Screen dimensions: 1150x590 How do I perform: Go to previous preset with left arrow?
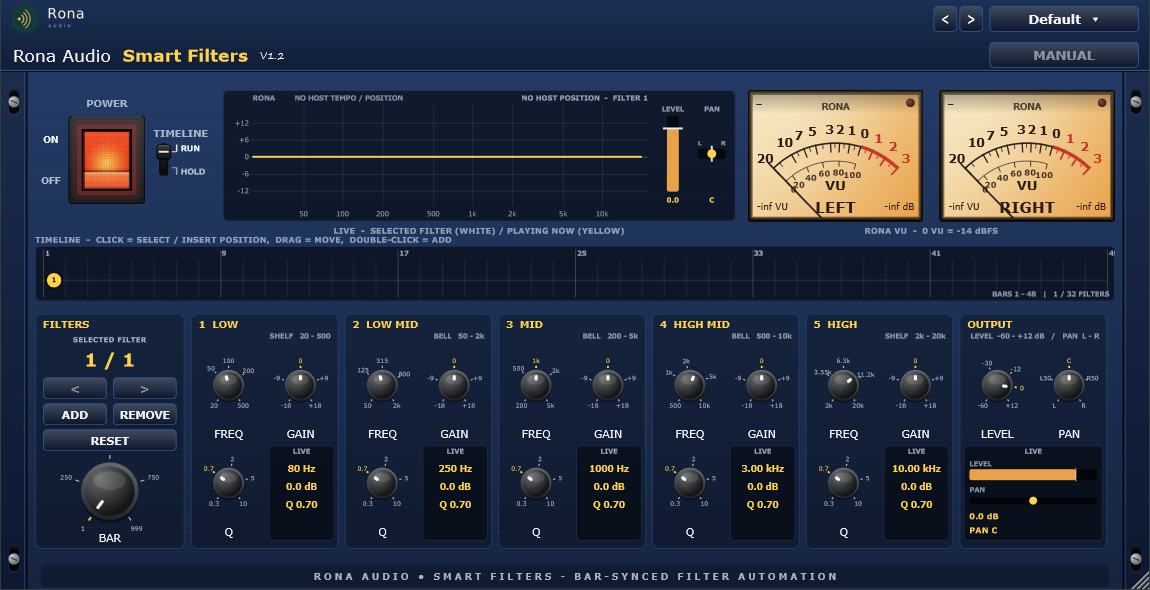click(945, 20)
